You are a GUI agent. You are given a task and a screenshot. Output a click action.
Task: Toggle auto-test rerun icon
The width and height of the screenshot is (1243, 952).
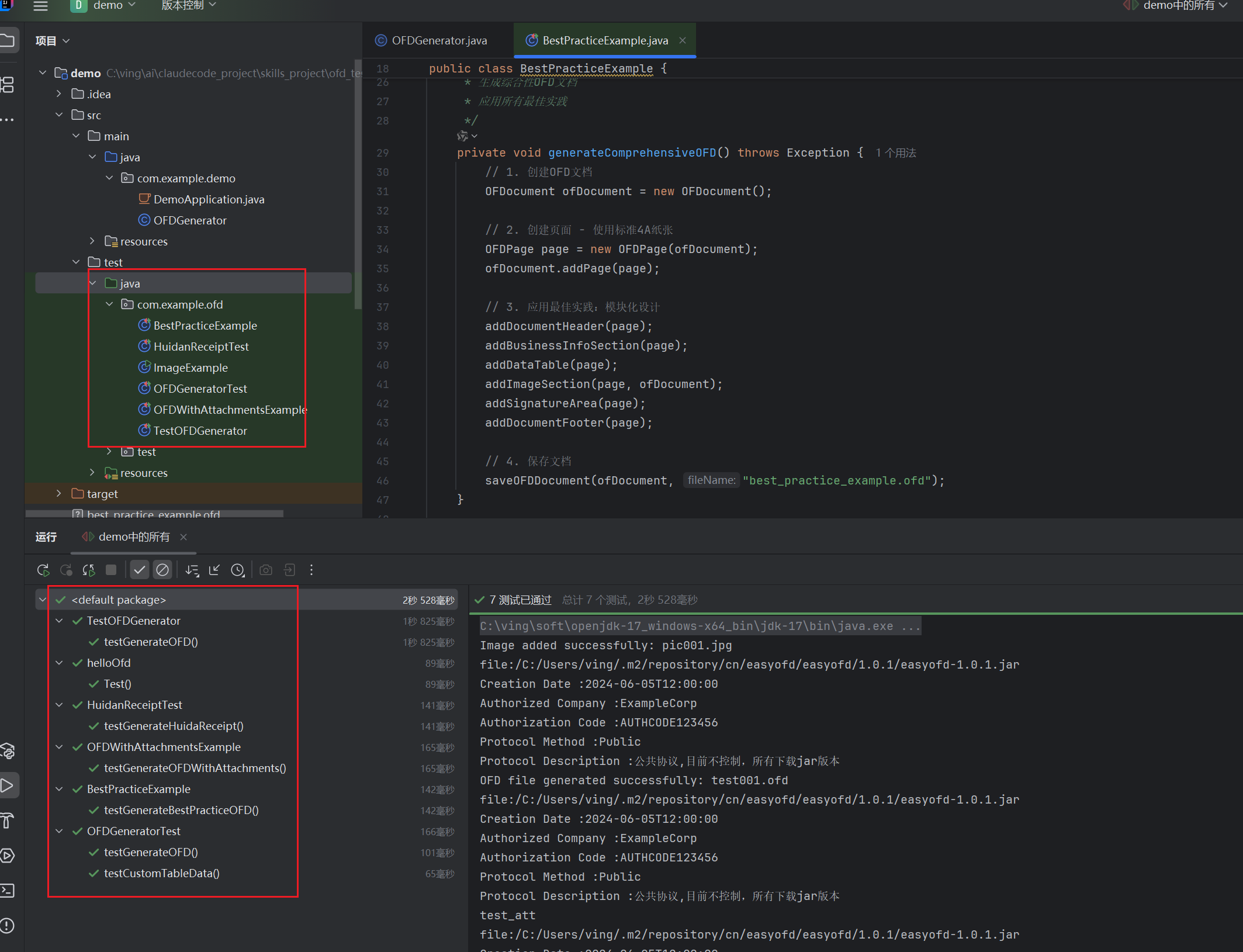[89, 570]
